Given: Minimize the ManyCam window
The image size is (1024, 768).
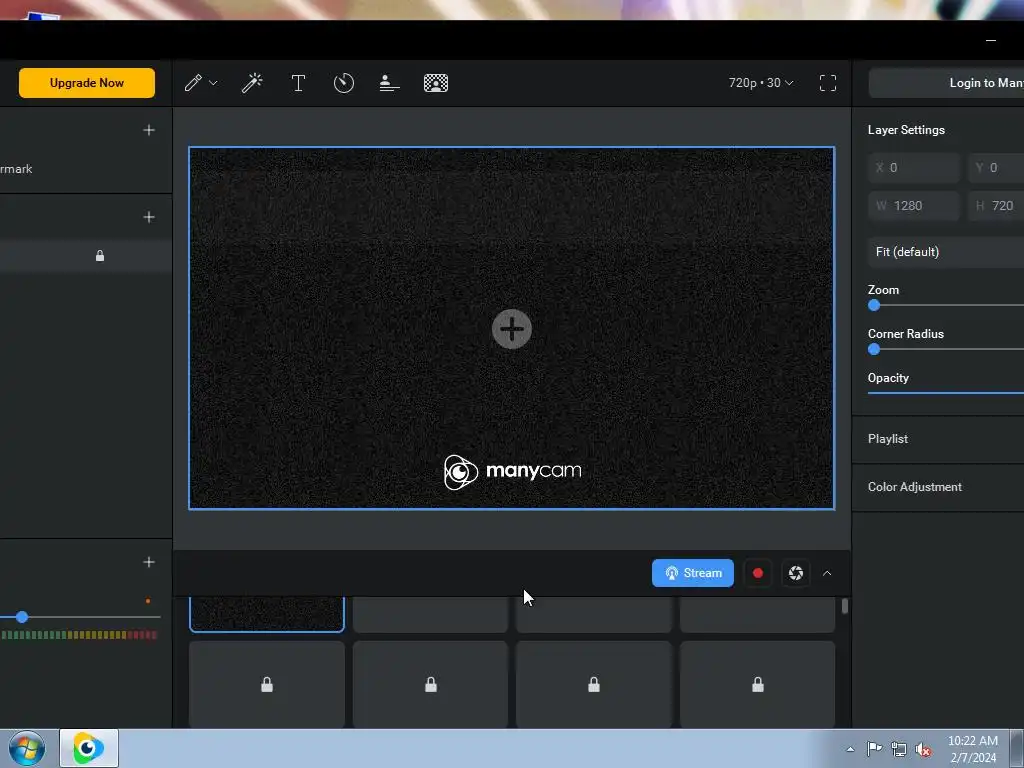Looking at the screenshot, I should [991, 40].
